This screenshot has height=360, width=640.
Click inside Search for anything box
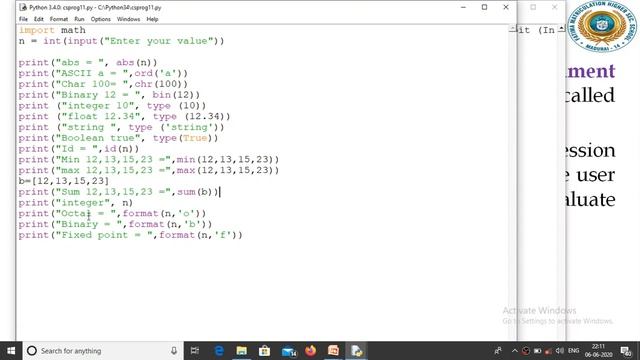tap(103, 351)
